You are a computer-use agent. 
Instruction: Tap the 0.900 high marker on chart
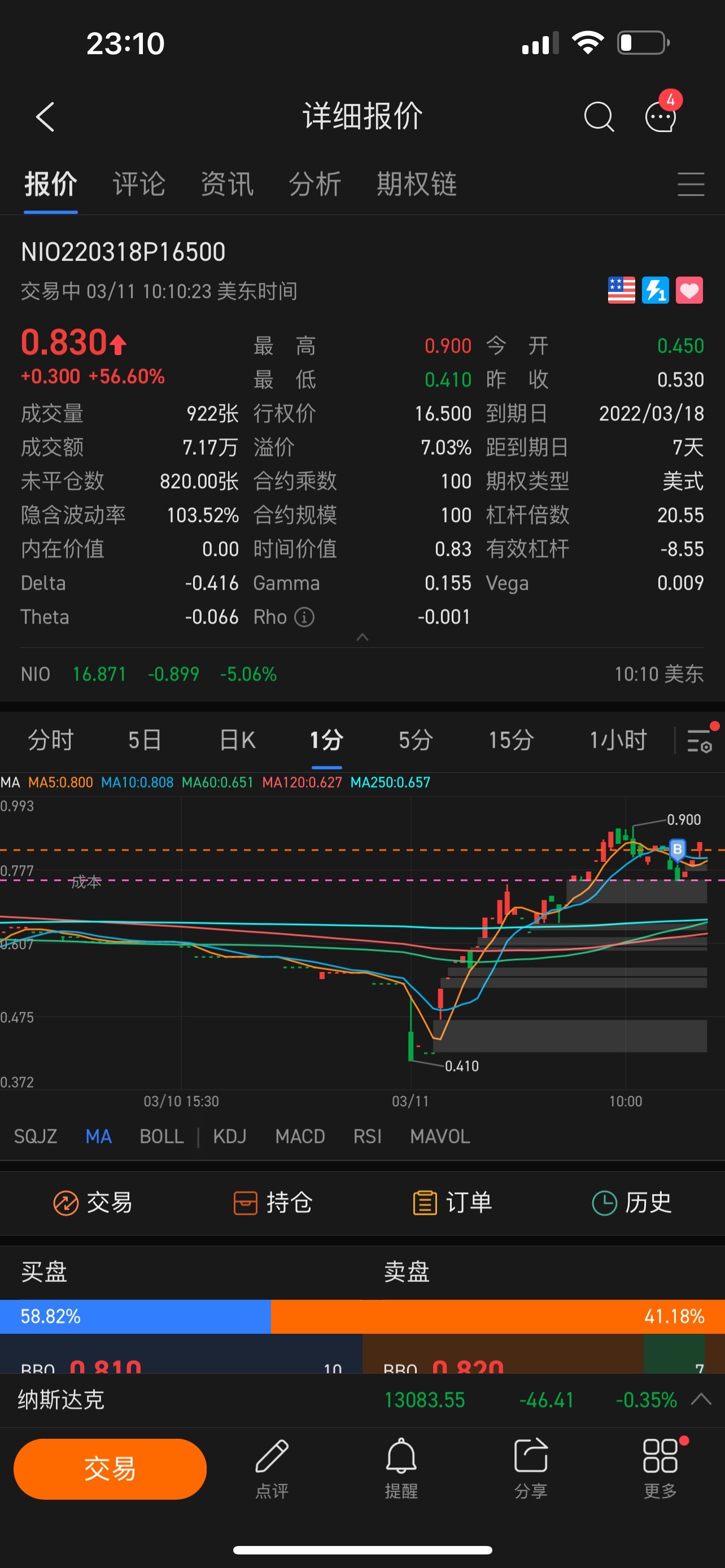[684, 820]
